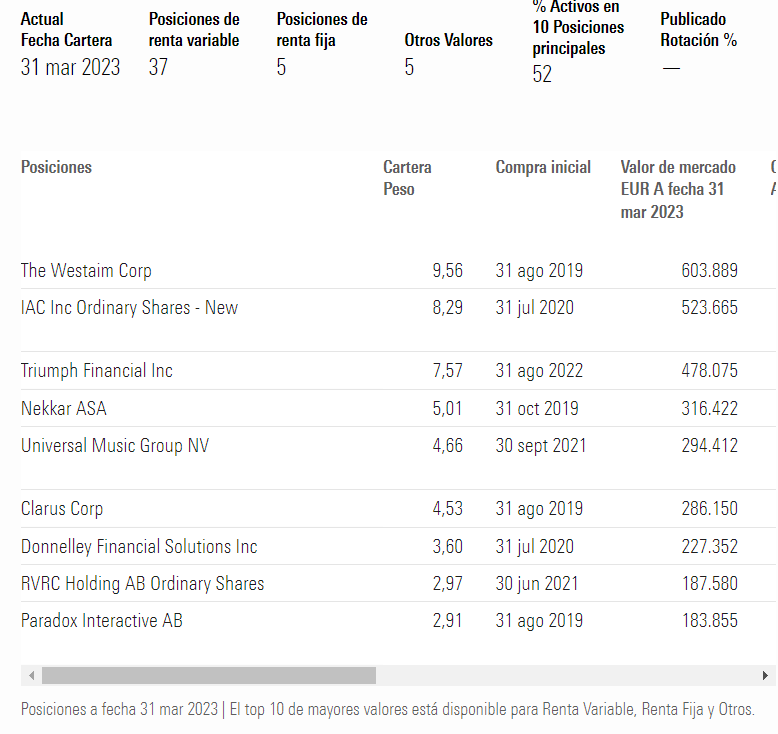Click the horizontal scrollbar thumb
This screenshot has width=778, height=734.
209,675
